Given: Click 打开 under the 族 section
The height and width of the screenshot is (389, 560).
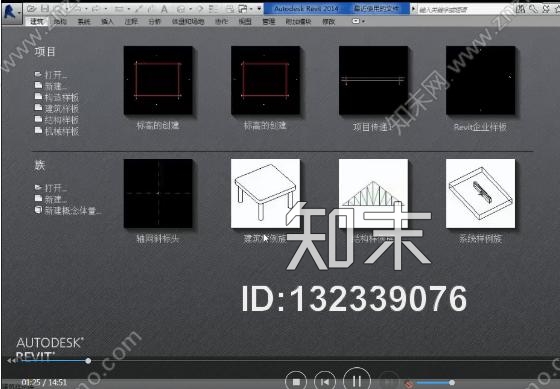Looking at the screenshot, I should [x=51, y=188].
